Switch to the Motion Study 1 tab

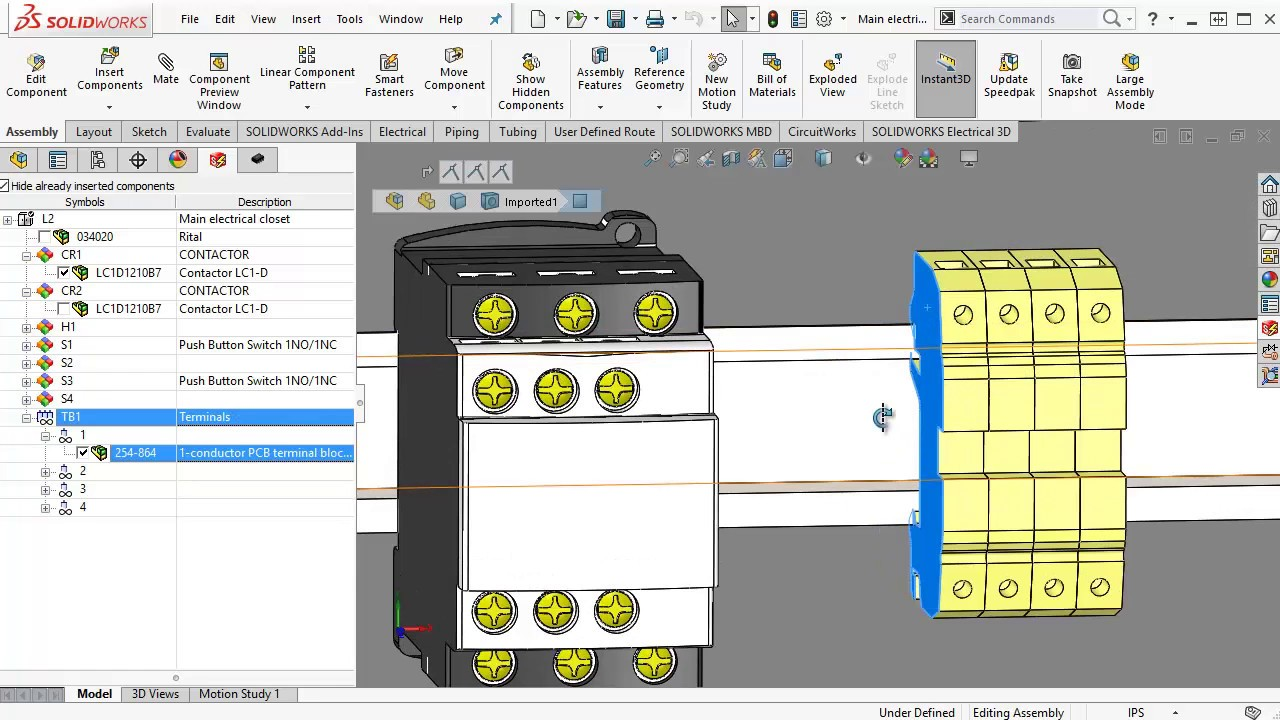point(239,694)
